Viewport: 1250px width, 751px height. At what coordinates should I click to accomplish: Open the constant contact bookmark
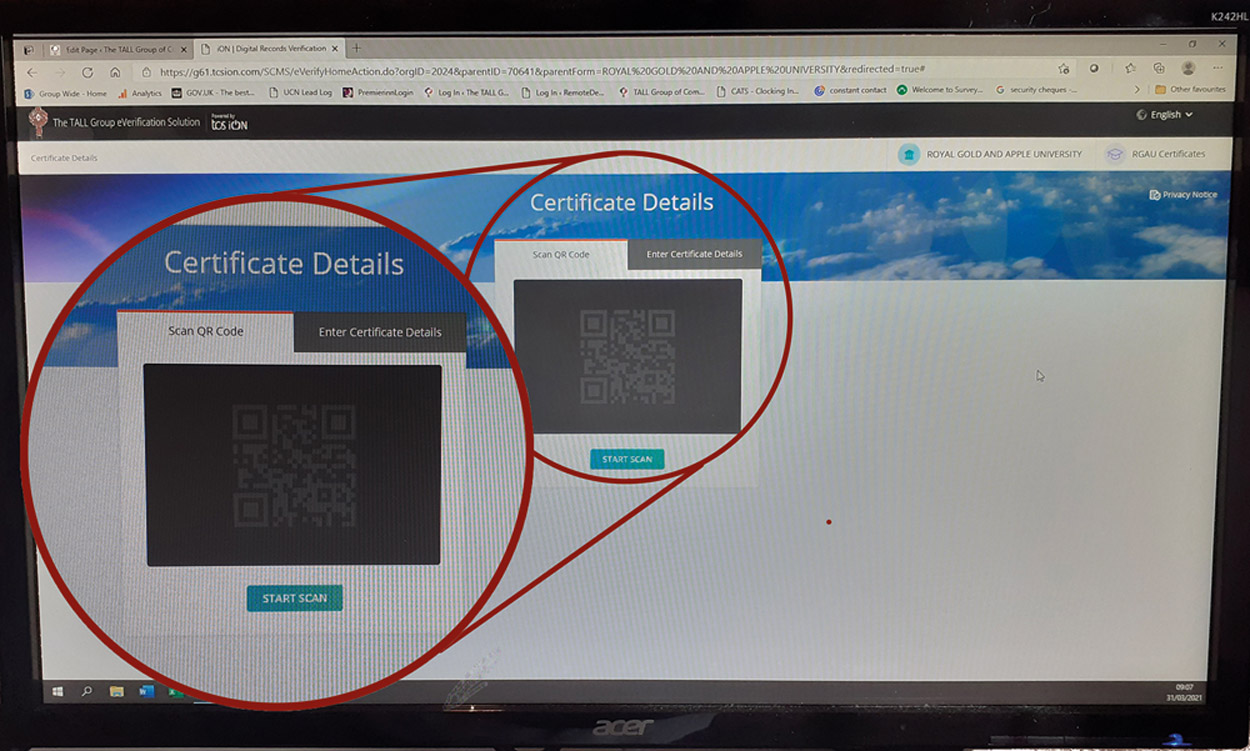851,90
